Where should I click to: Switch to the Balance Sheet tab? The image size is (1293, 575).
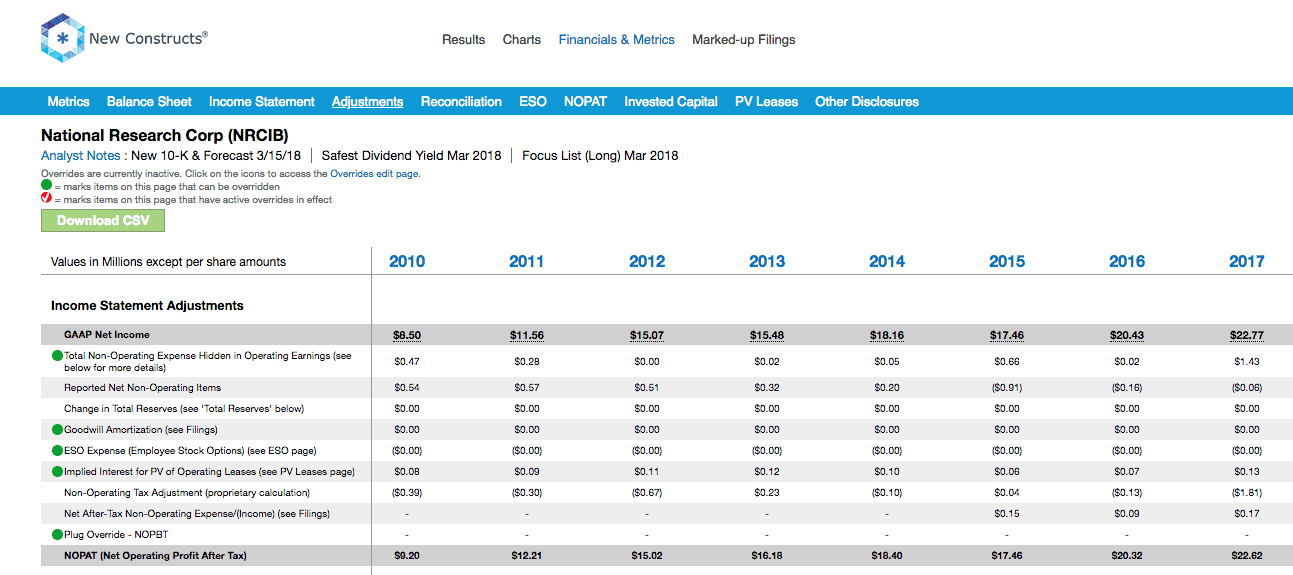click(149, 101)
